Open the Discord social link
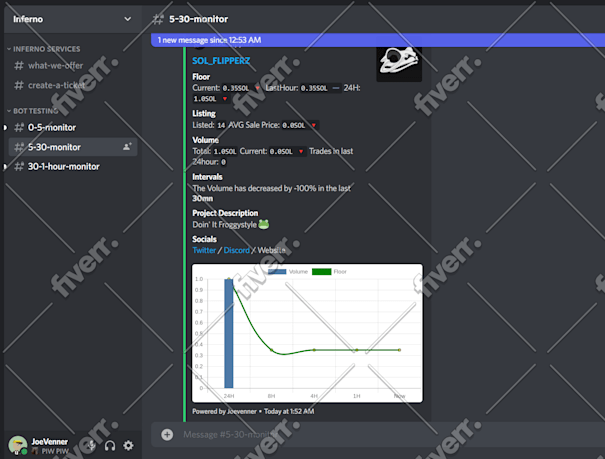 pos(237,250)
